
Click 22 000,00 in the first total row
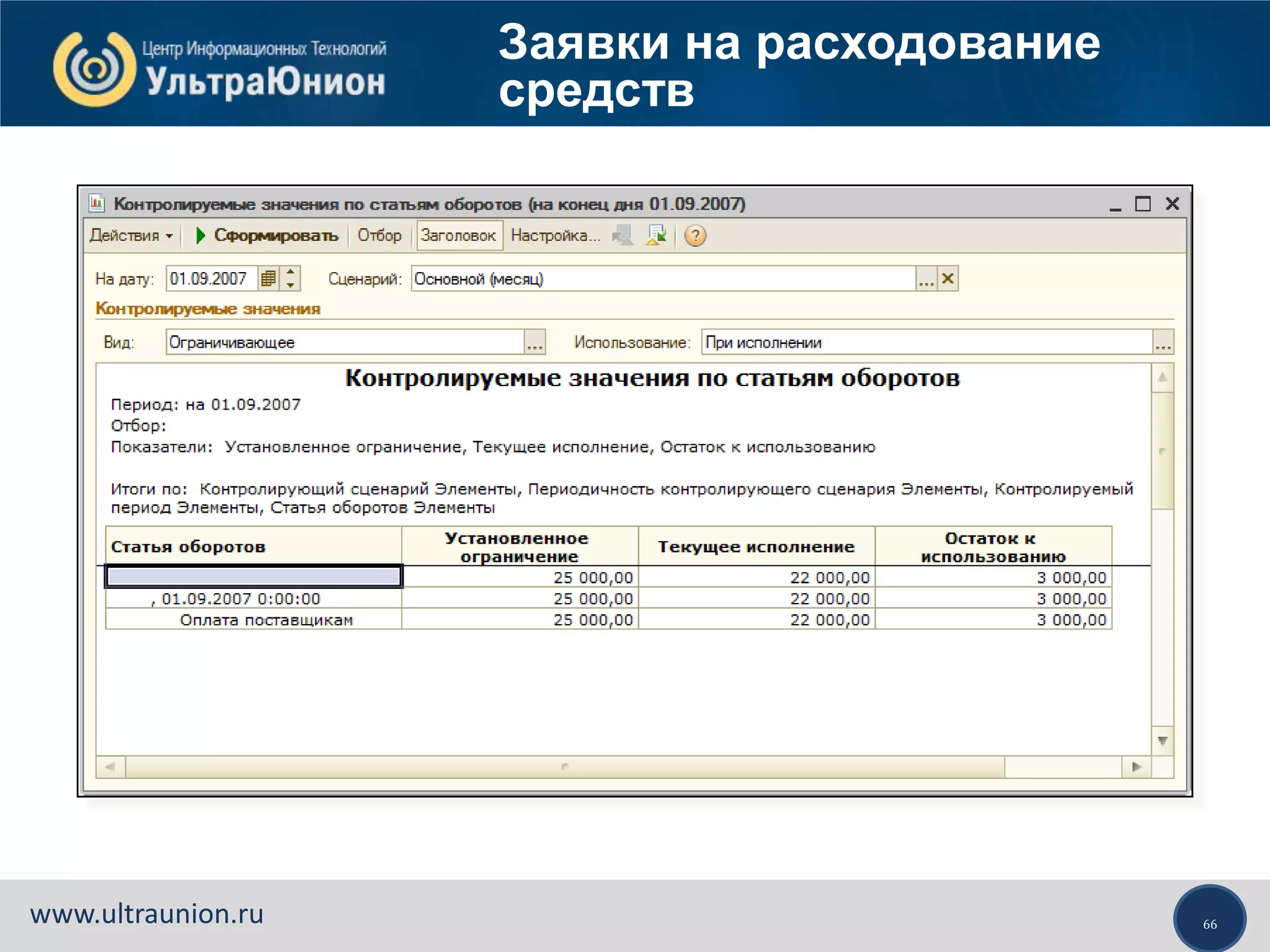(x=757, y=577)
